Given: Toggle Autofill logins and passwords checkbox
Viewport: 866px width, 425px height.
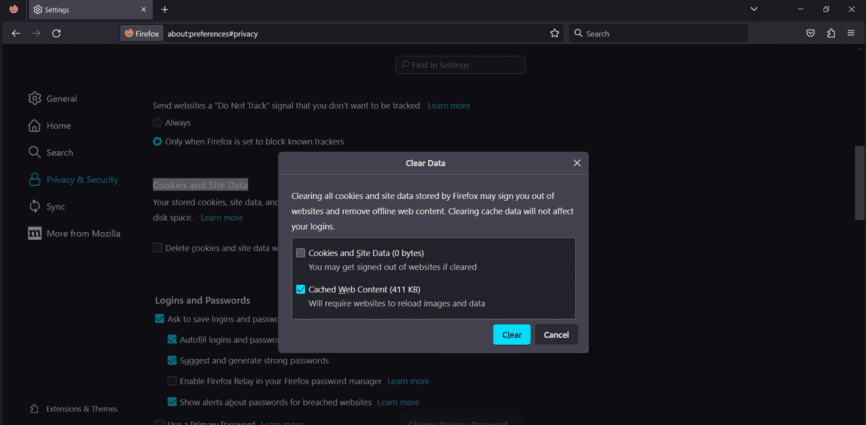Looking at the screenshot, I should tap(172, 339).
